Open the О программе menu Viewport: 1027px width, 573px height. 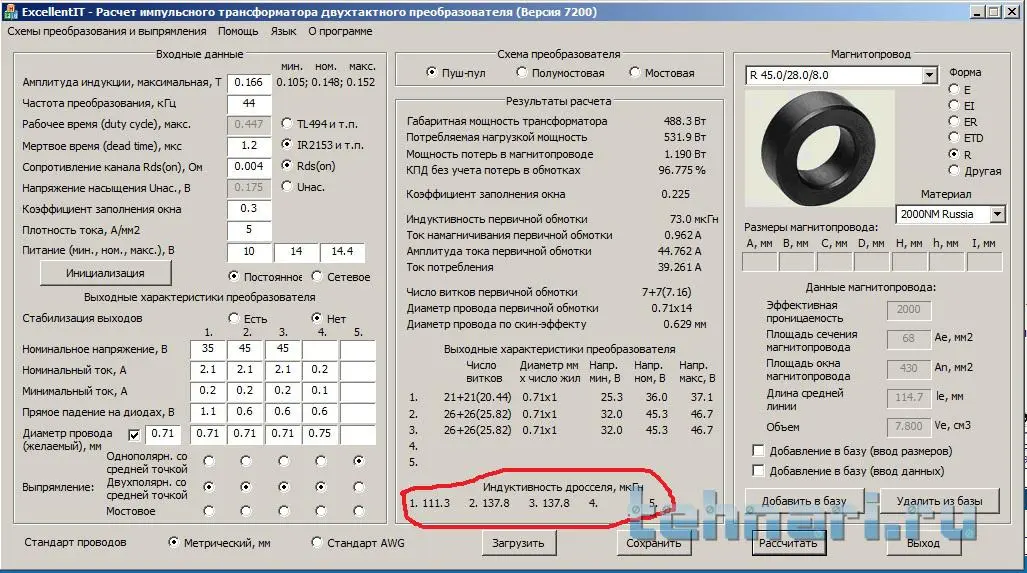pos(340,31)
